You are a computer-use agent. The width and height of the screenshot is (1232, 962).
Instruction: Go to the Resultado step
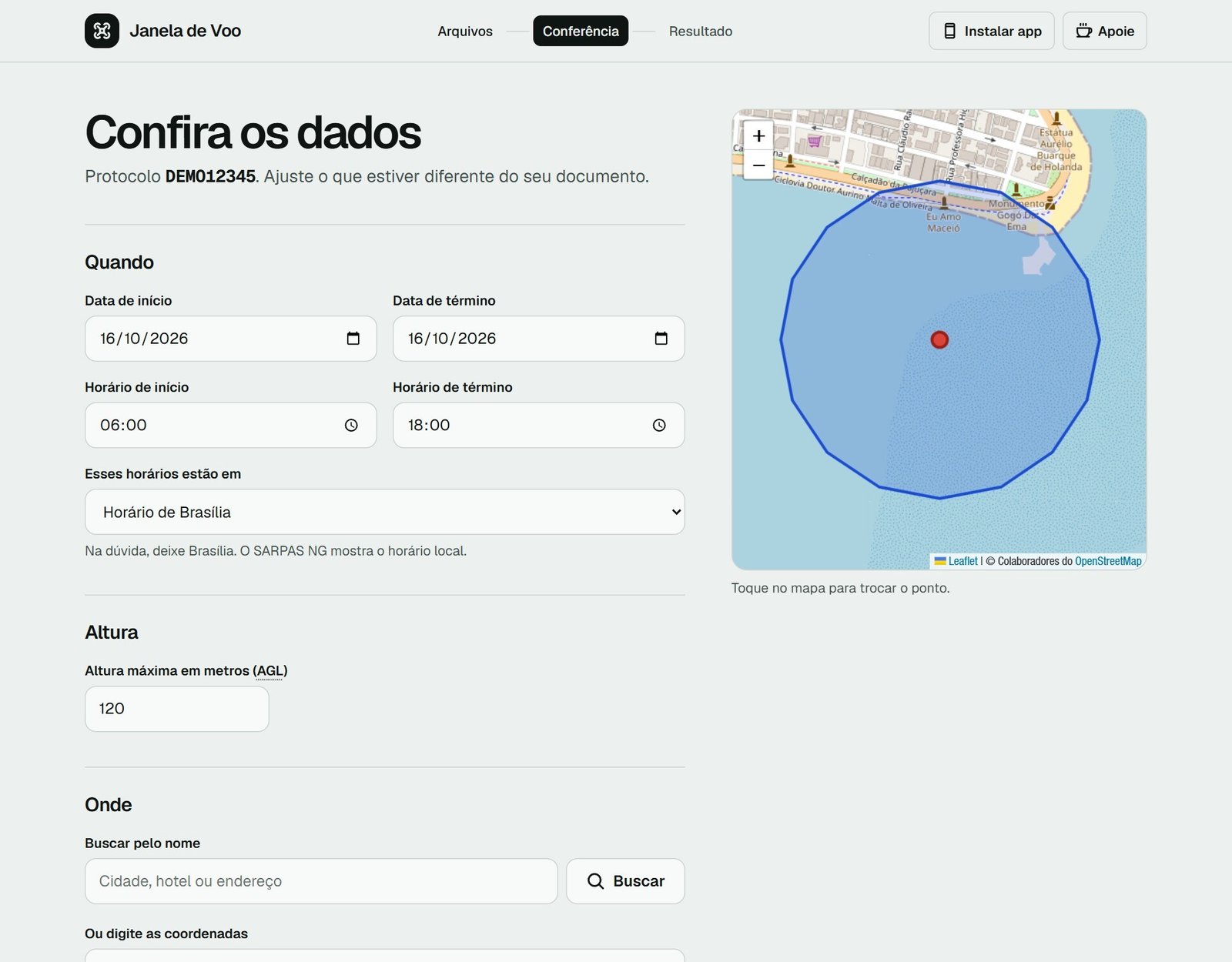coord(701,32)
